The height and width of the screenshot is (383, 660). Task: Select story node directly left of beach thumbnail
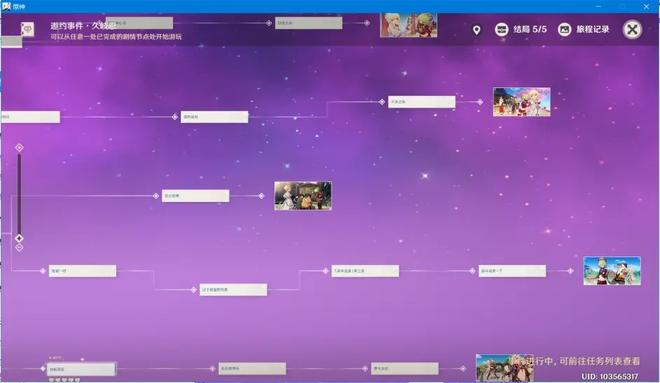512,271
